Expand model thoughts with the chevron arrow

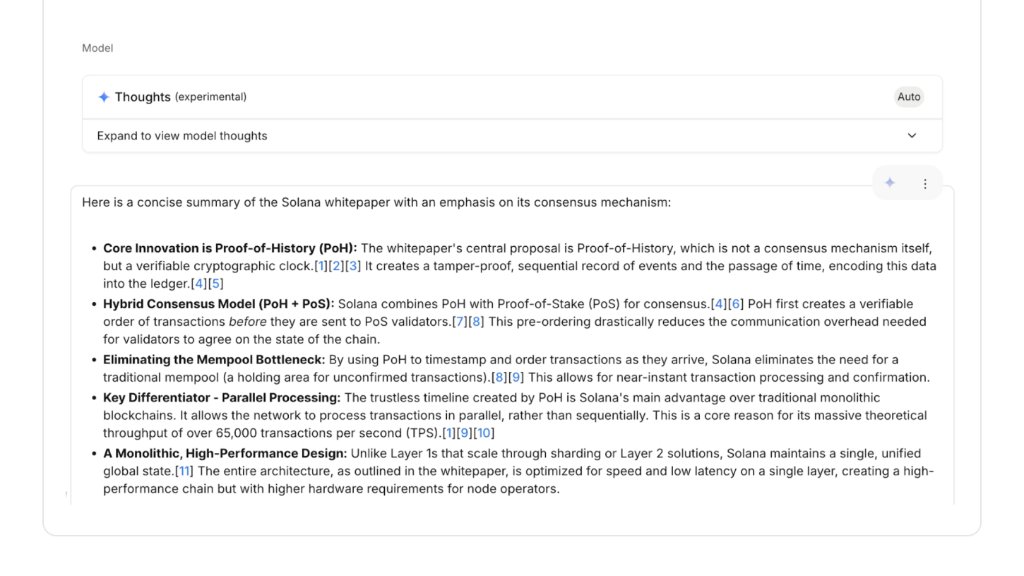(x=912, y=136)
